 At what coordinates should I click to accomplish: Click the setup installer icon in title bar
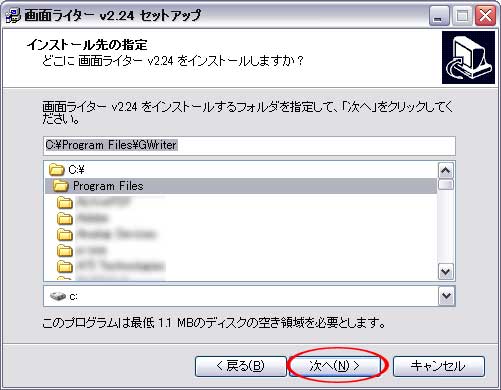click(x=13, y=15)
